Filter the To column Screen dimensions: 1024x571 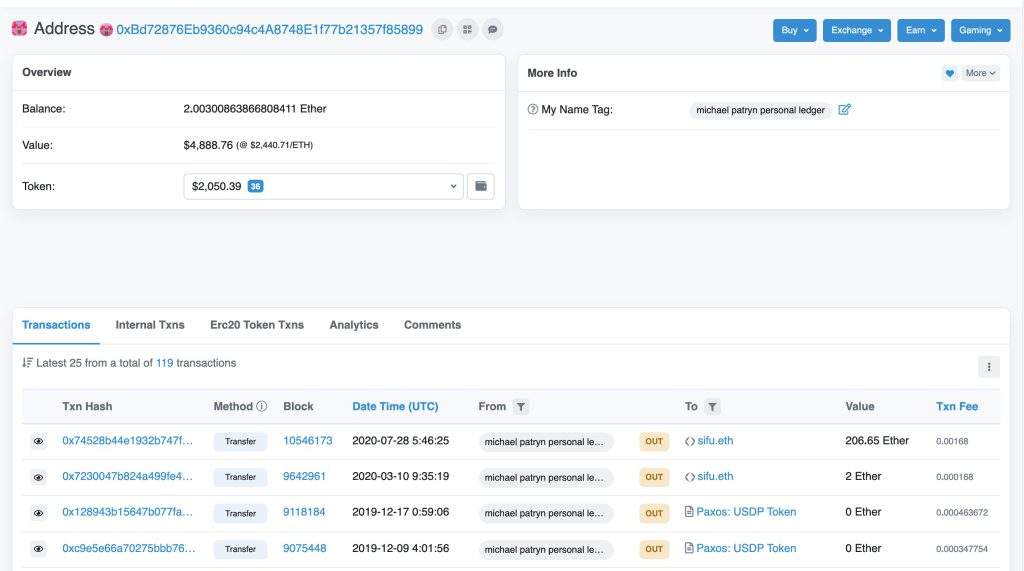click(x=712, y=406)
